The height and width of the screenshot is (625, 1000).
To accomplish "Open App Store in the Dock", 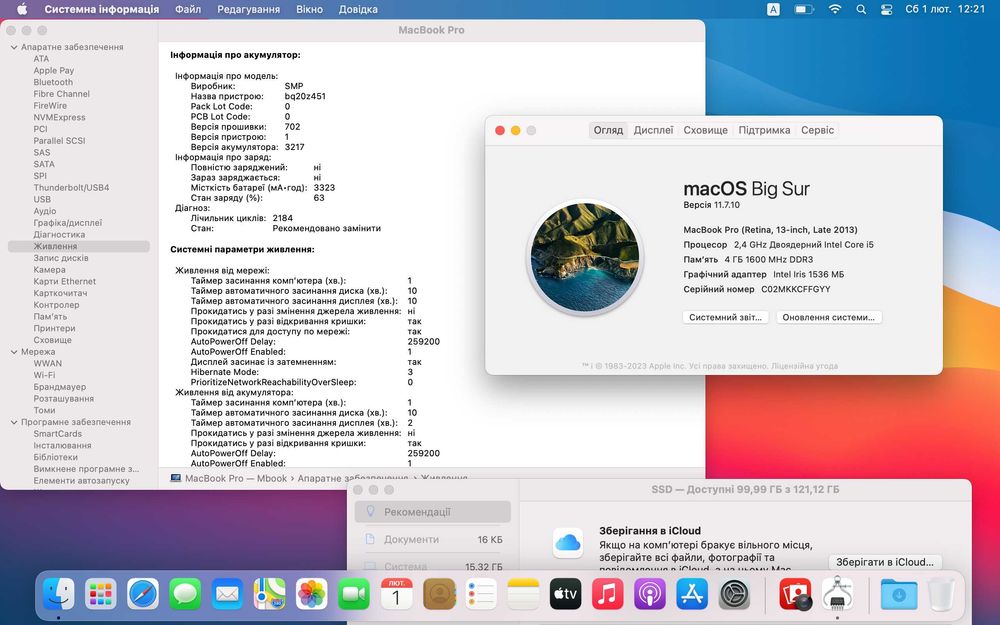I will pyautogui.click(x=692, y=594).
